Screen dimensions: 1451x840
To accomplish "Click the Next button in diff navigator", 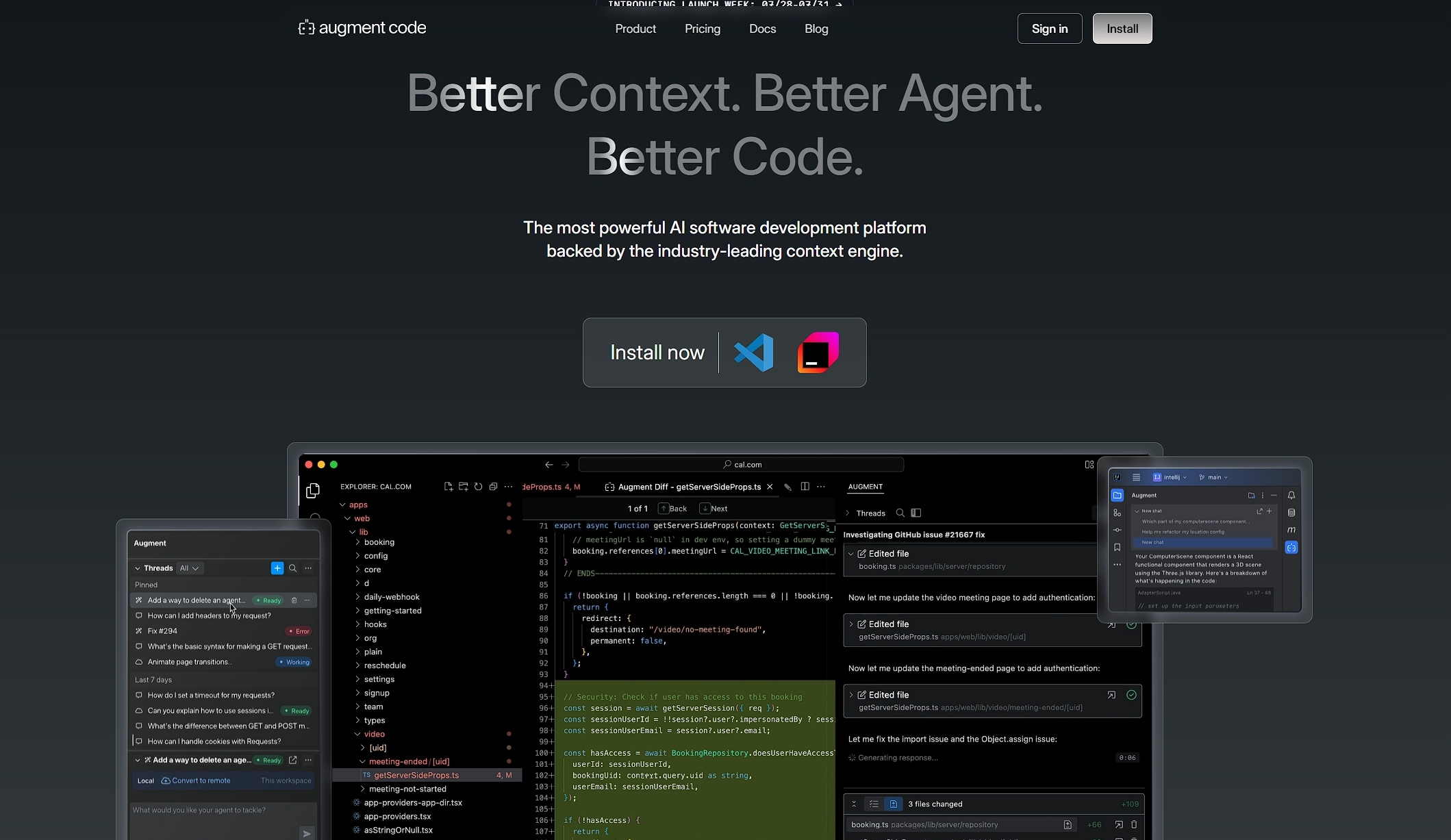I will pos(714,509).
